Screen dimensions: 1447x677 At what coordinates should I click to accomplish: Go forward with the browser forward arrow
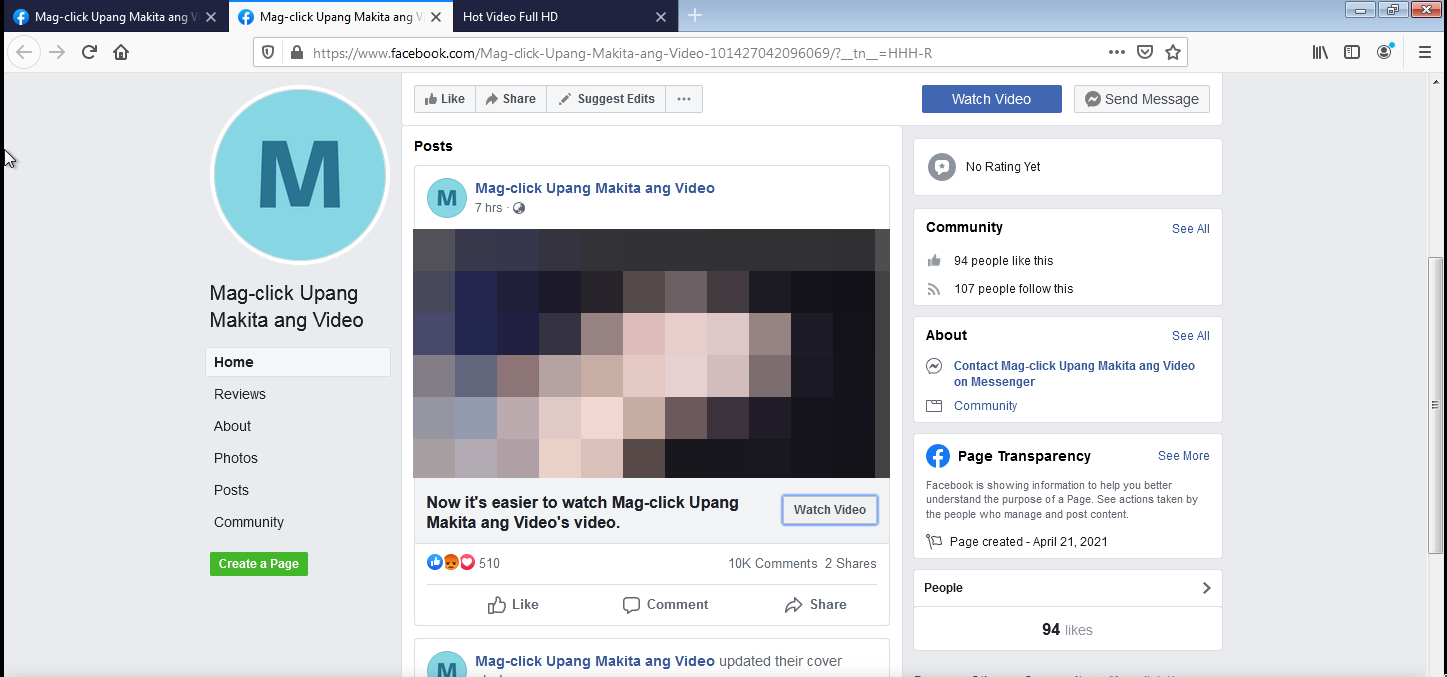click(57, 52)
